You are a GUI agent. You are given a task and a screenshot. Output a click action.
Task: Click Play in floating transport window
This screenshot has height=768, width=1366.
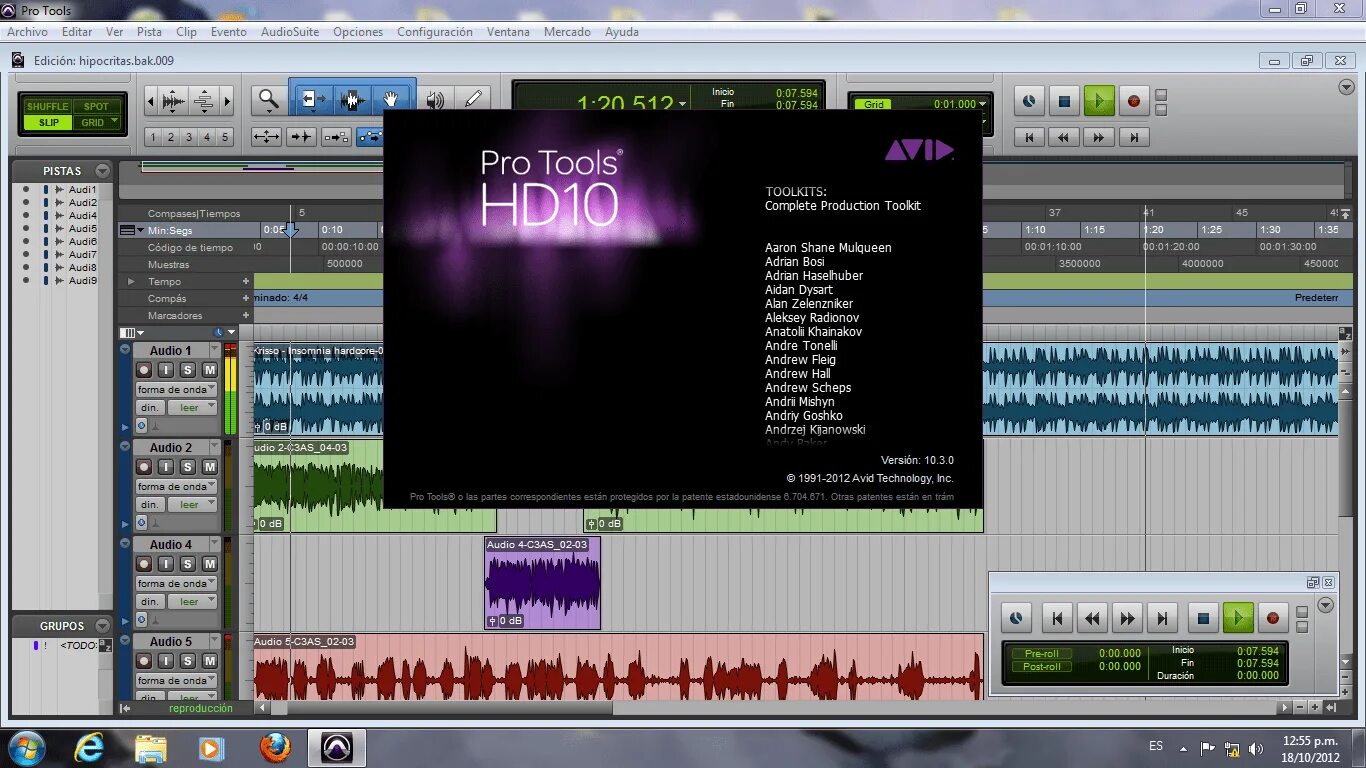(1238, 619)
